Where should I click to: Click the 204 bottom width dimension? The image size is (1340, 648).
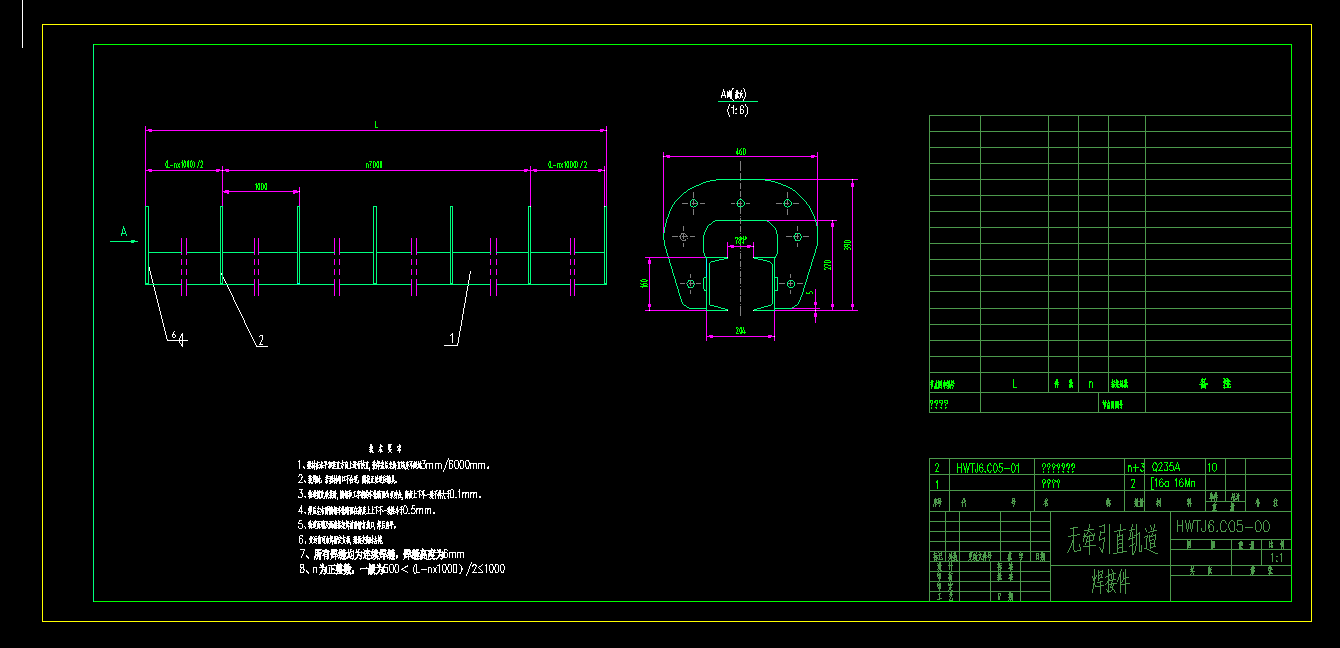740,329
